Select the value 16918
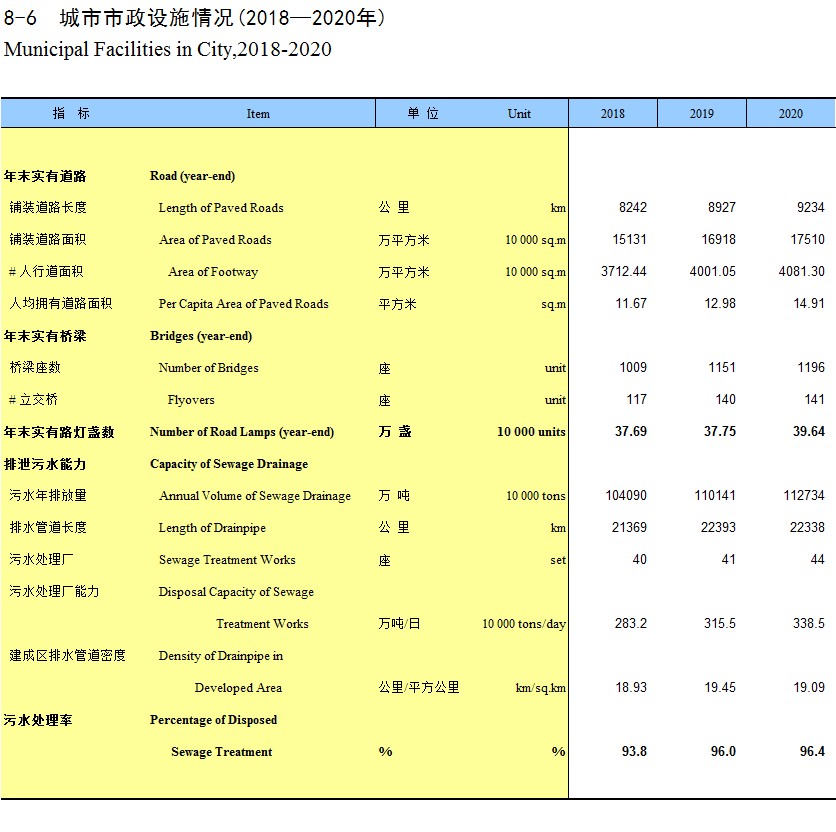The image size is (836, 832). (x=719, y=239)
